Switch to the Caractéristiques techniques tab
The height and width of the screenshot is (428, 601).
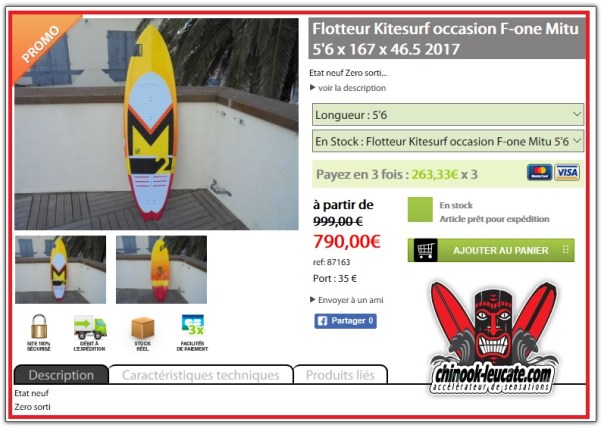tap(201, 375)
